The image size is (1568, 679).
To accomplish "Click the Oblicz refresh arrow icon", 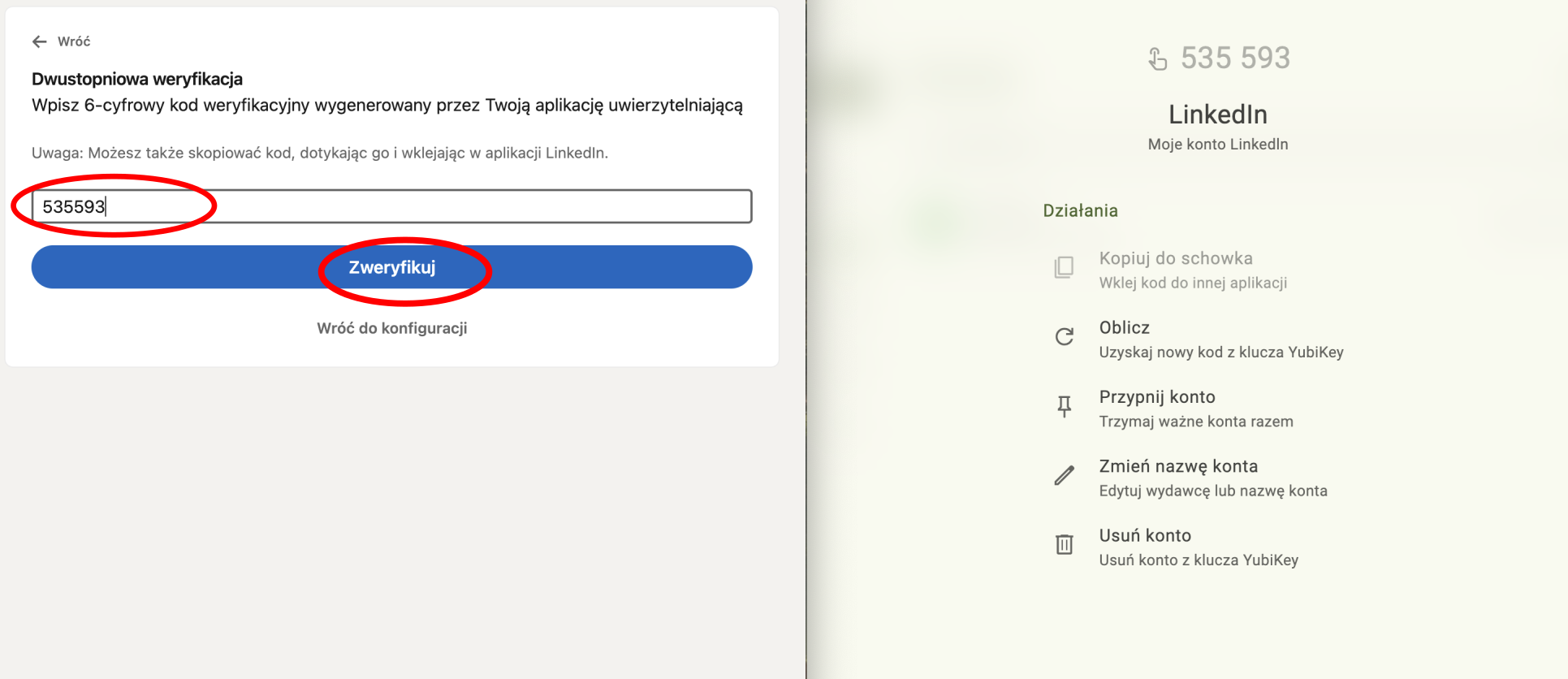I will pos(1064,336).
